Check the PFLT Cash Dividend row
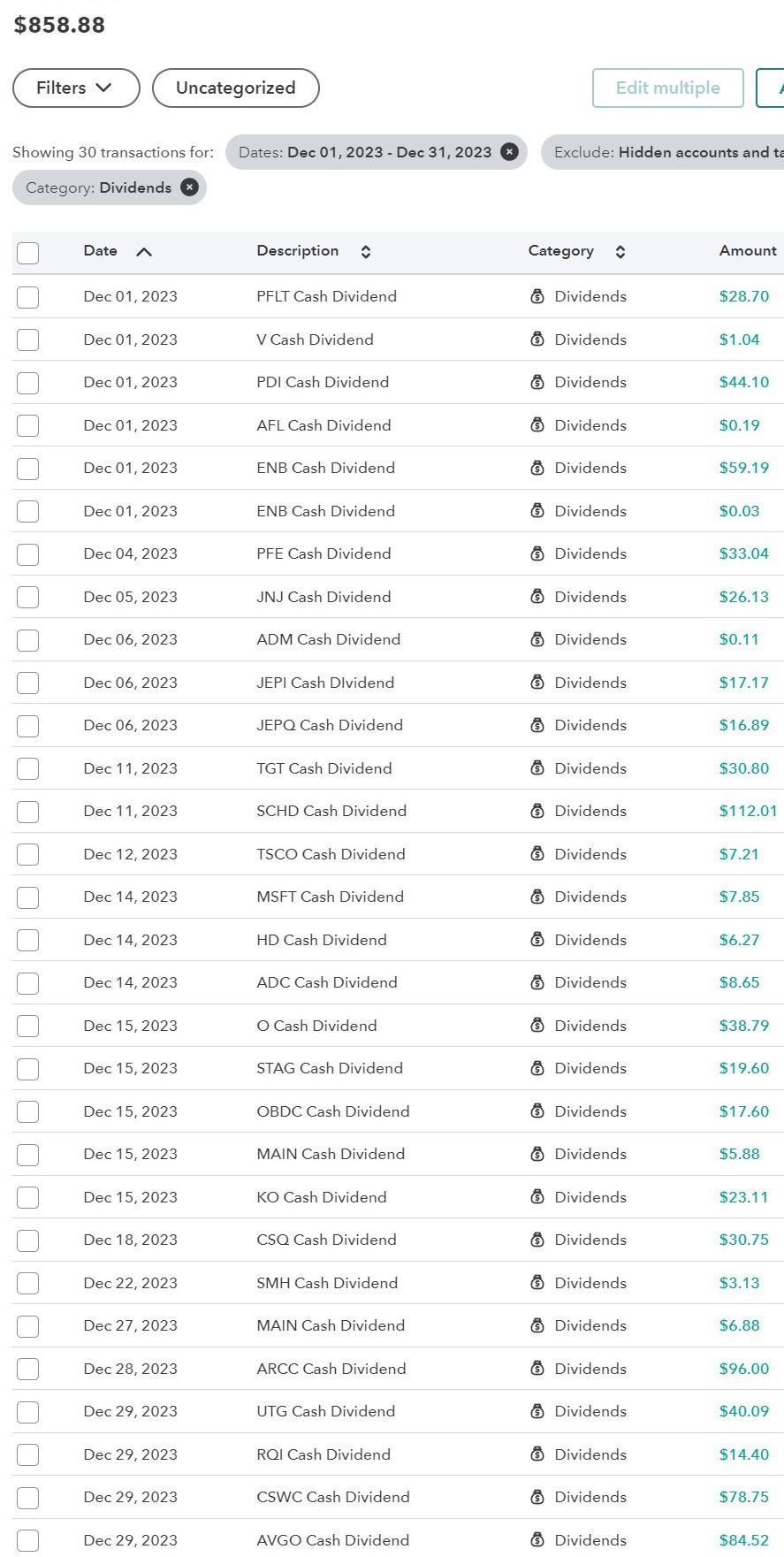Image resolution: width=784 pixels, height=1557 pixels. point(28,297)
